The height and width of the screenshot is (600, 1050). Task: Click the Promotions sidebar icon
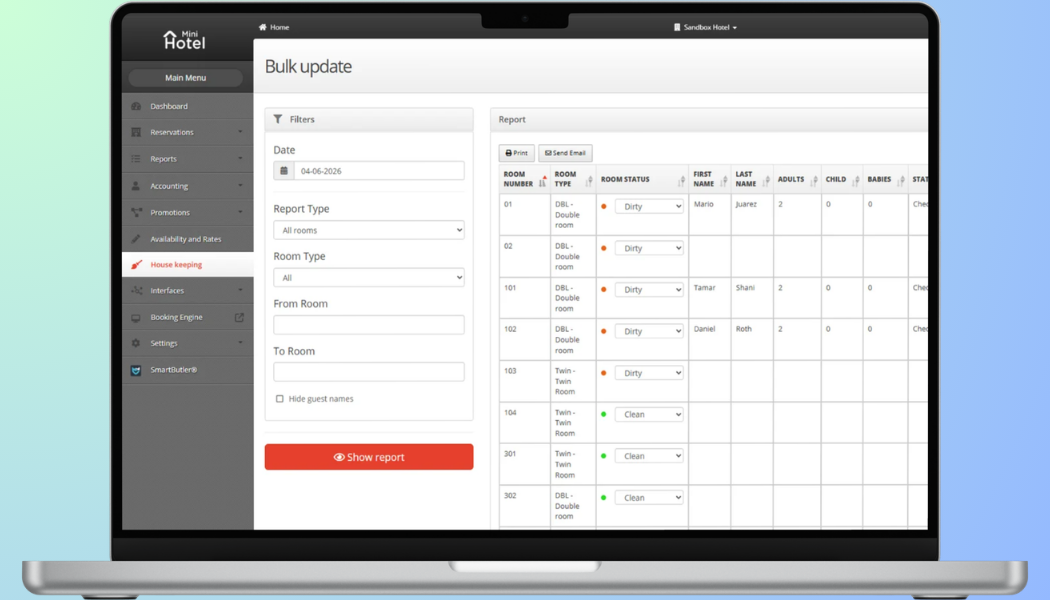(x=136, y=212)
